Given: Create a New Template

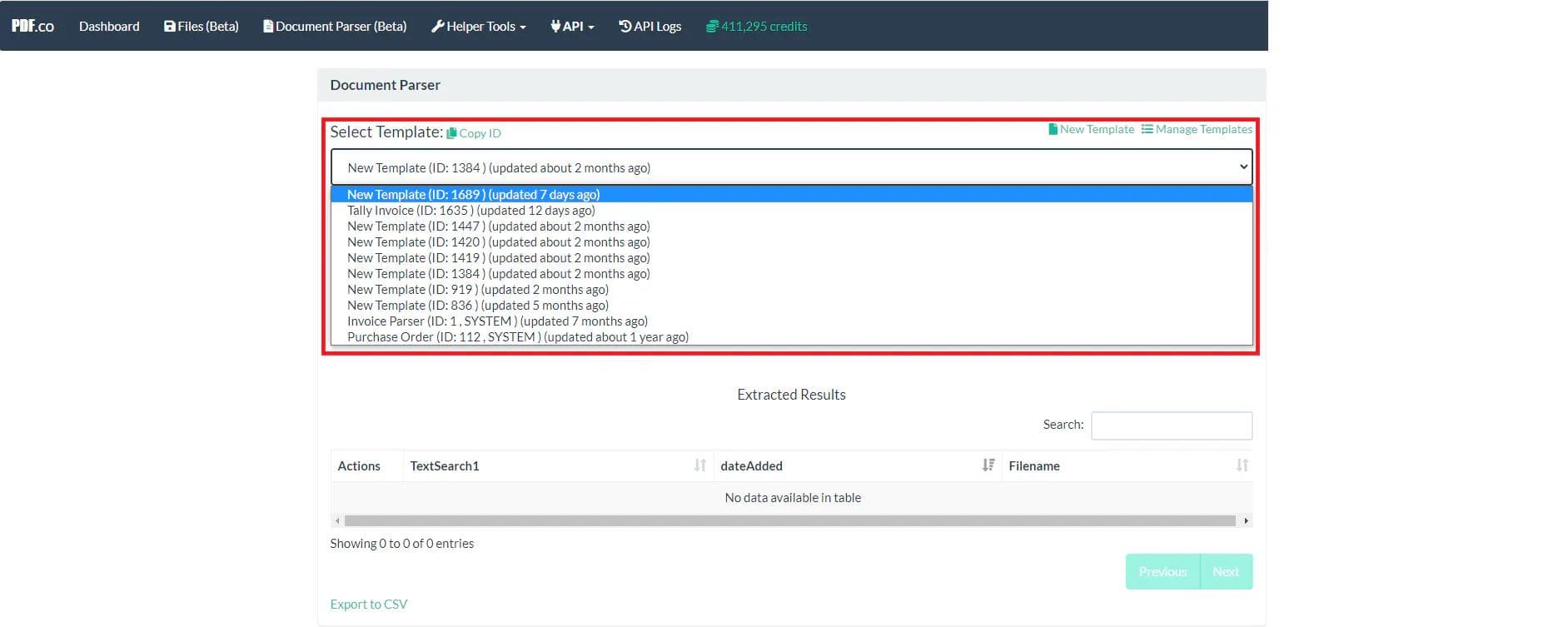Looking at the screenshot, I should click(1091, 129).
